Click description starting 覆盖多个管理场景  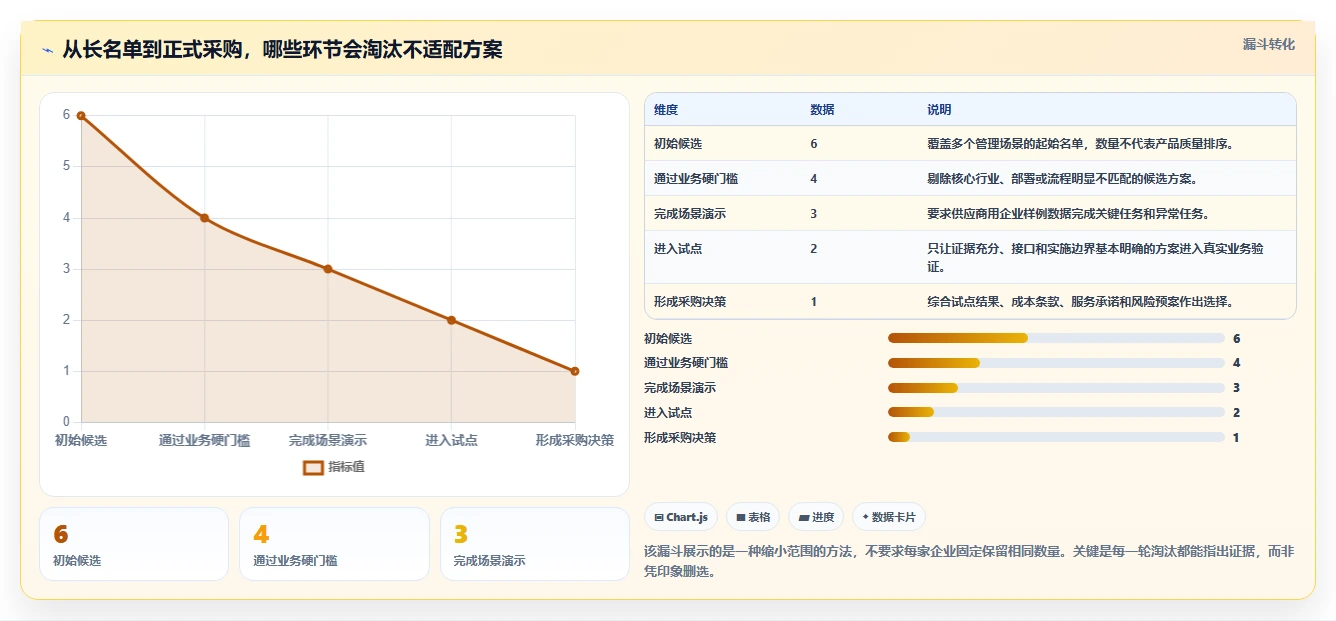tap(1081, 144)
